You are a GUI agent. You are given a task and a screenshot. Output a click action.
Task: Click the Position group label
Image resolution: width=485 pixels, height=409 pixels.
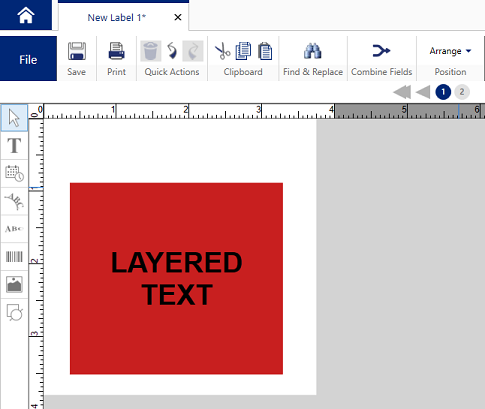tap(450, 72)
